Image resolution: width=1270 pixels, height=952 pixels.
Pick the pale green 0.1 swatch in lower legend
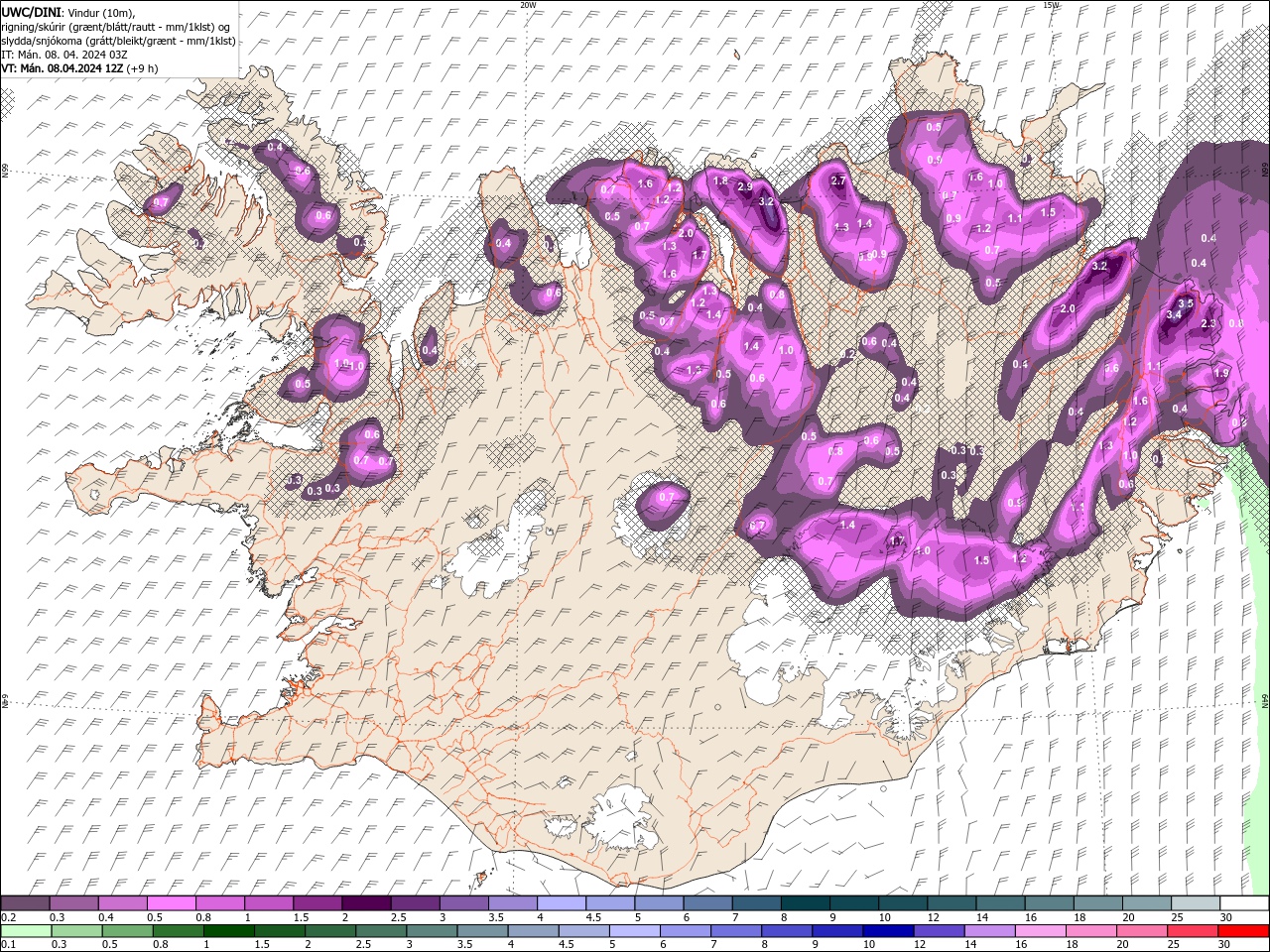26,931
